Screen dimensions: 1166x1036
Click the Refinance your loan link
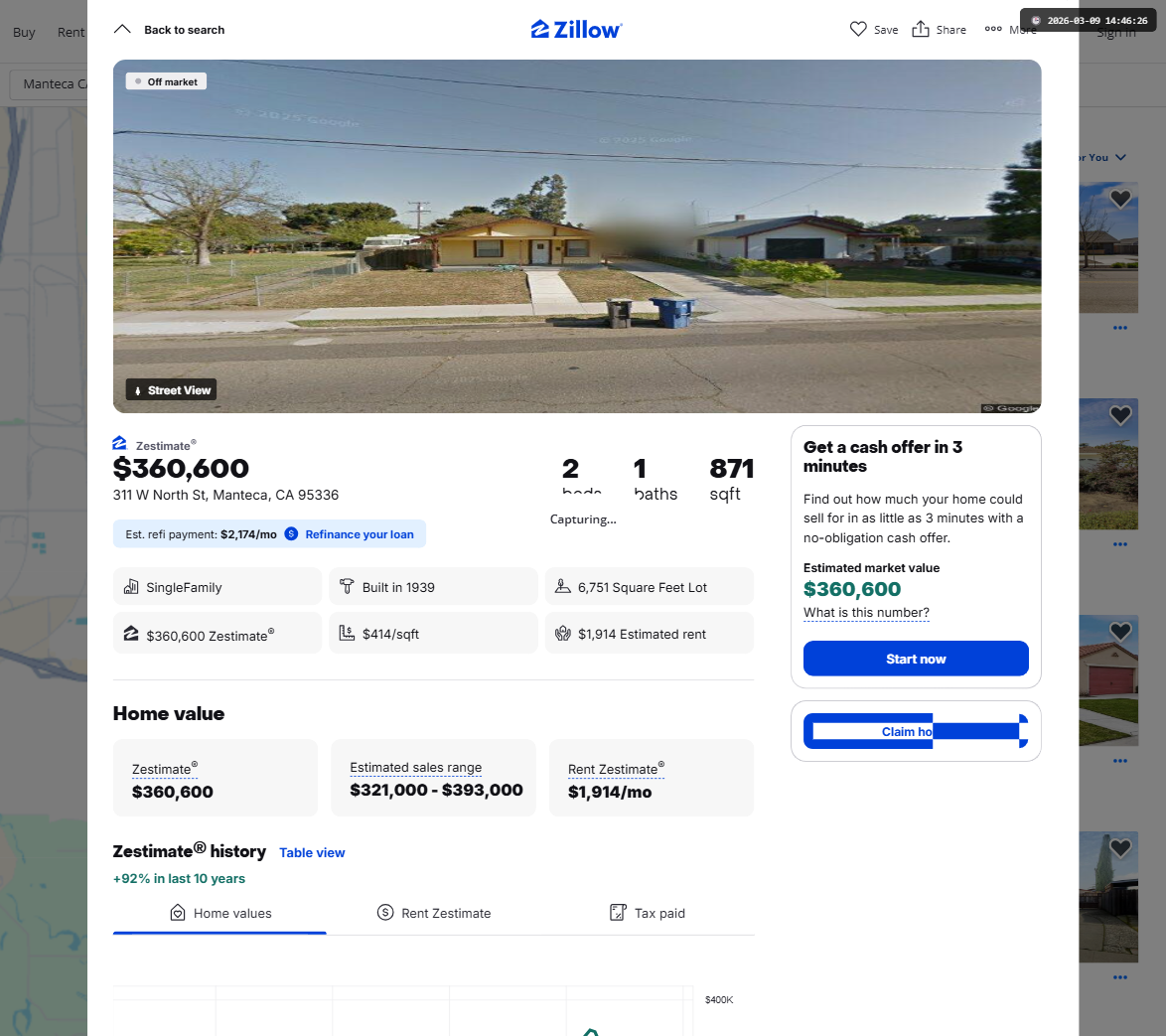[x=360, y=534]
